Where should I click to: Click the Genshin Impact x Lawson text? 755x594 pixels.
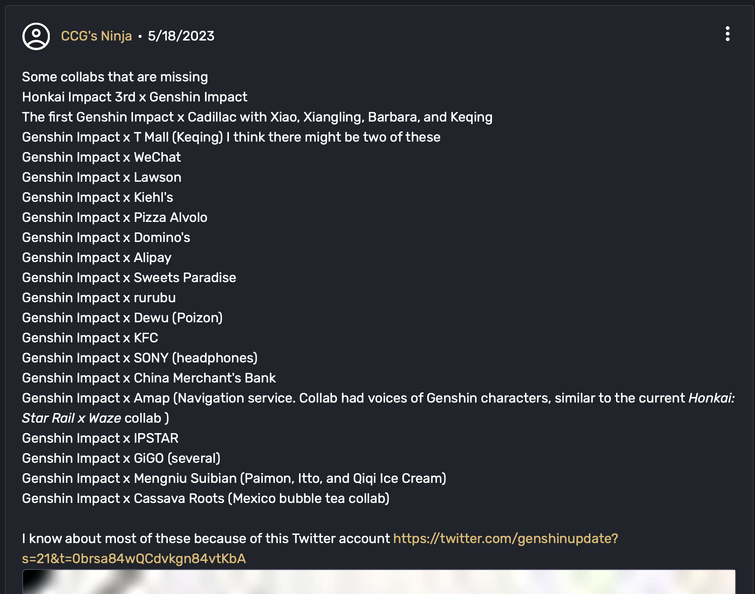(102, 177)
